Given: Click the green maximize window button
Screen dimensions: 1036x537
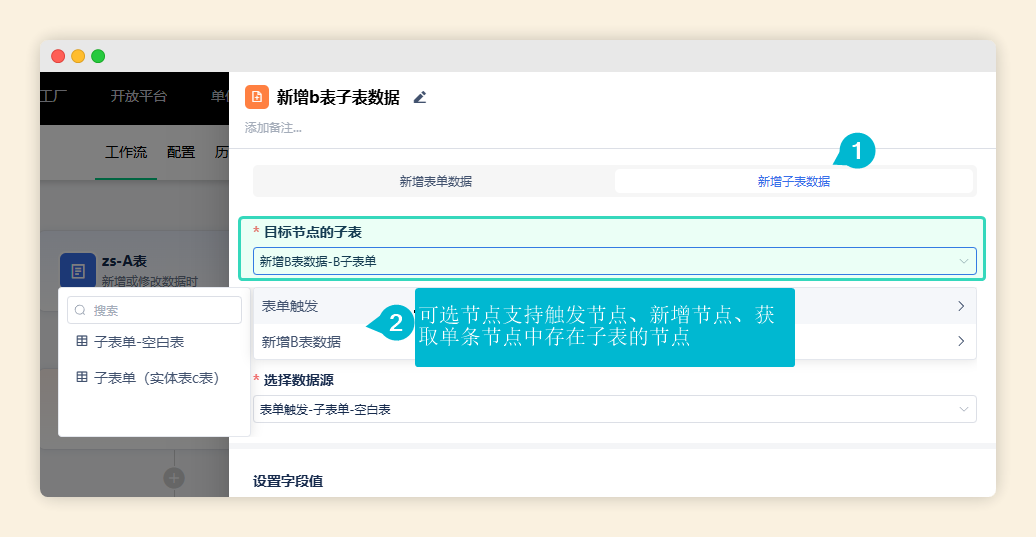Looking at the screenshot, I should (x=98, y=56).
